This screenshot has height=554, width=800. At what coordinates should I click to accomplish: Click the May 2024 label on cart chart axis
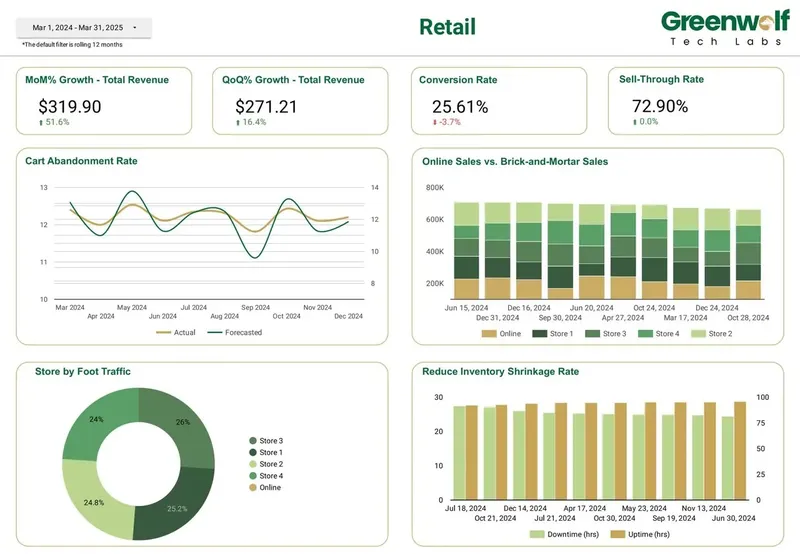pyautogui.click(x=132, y=308)
